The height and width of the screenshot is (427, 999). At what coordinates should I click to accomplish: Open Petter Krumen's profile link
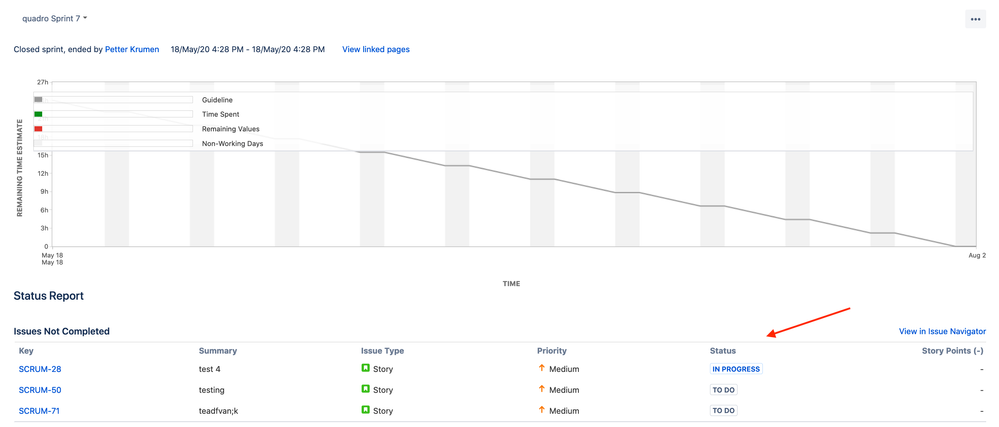[x=132, y=49]
